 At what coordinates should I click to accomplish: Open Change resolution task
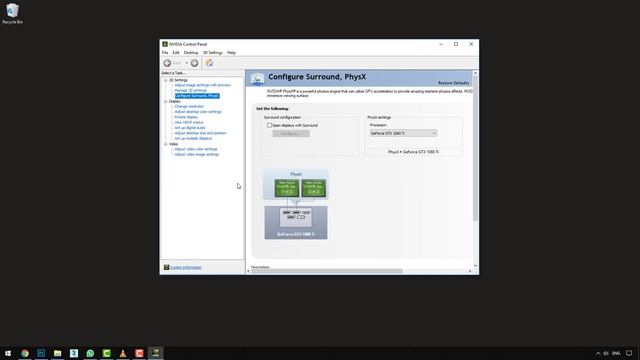click(x=189, y=106)
